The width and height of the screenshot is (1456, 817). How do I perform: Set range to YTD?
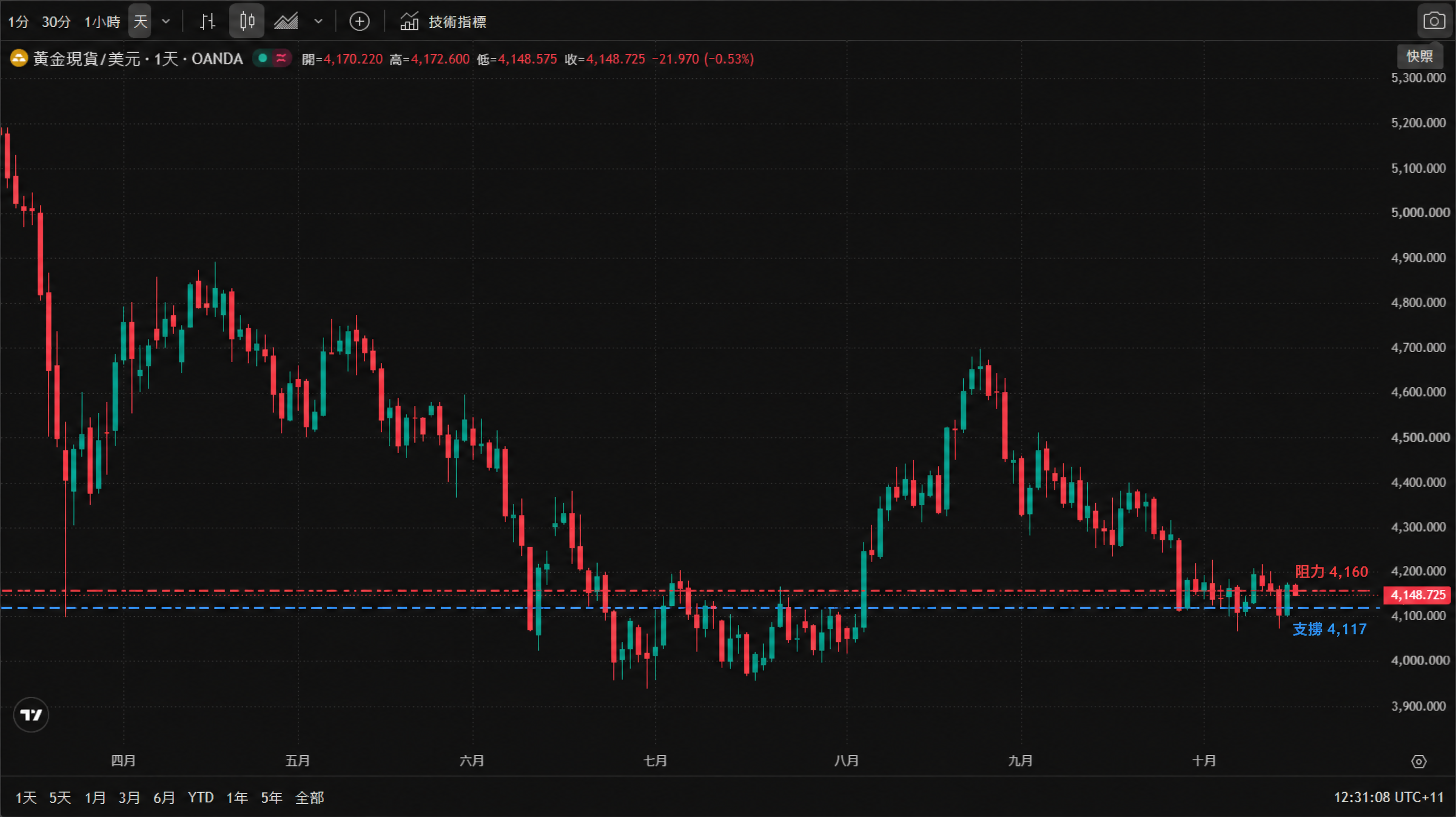[x=201, y=797]
